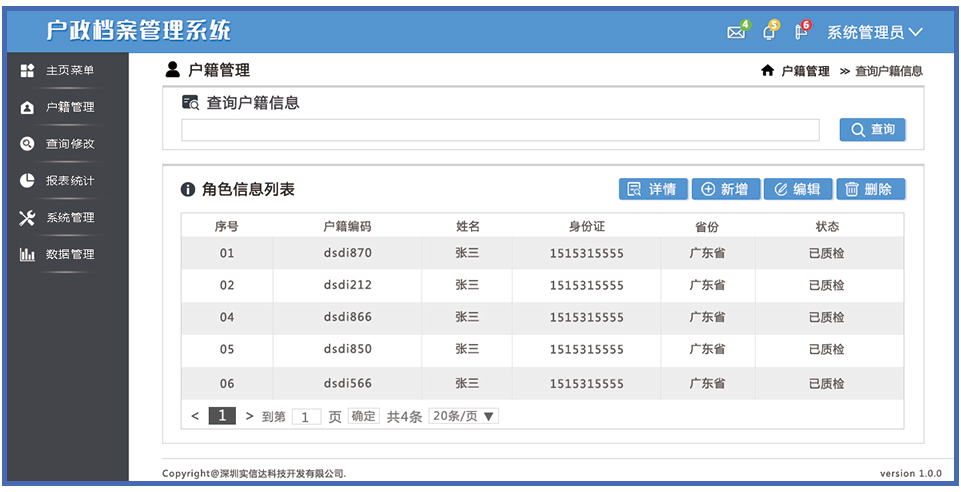Click 1515315555 in row 02
The image size is (961, 492).
click(x=587, y=286)
